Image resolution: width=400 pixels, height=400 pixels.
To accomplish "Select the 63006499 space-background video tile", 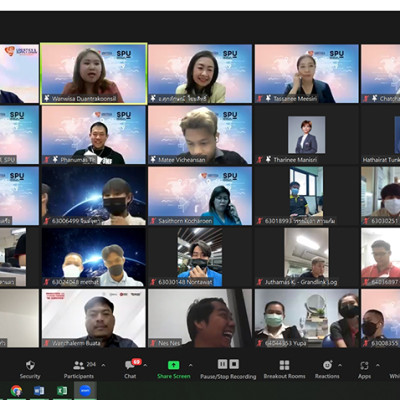I will pyautogui.click(x=94, y=196).
